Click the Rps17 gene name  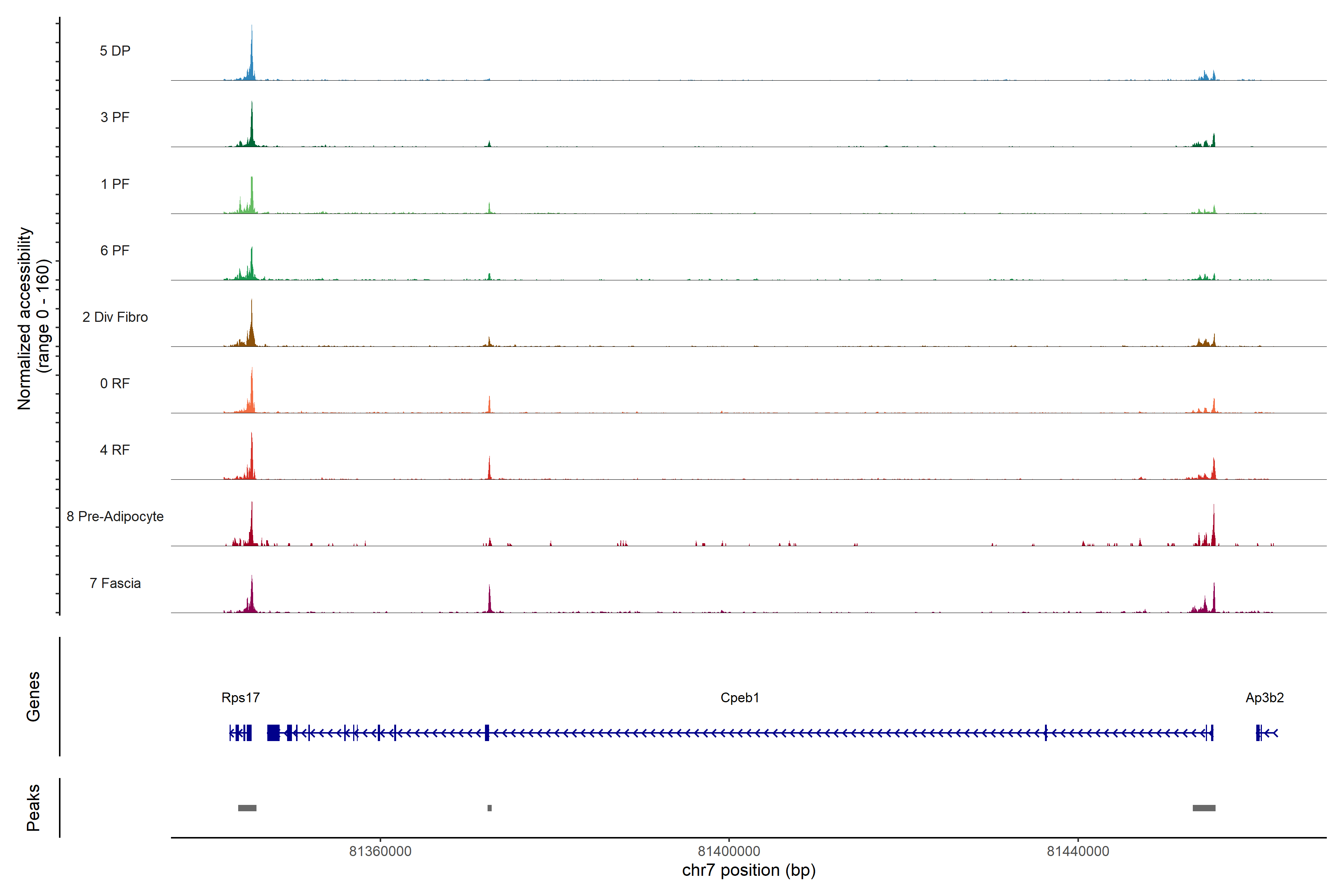(240, 698)
